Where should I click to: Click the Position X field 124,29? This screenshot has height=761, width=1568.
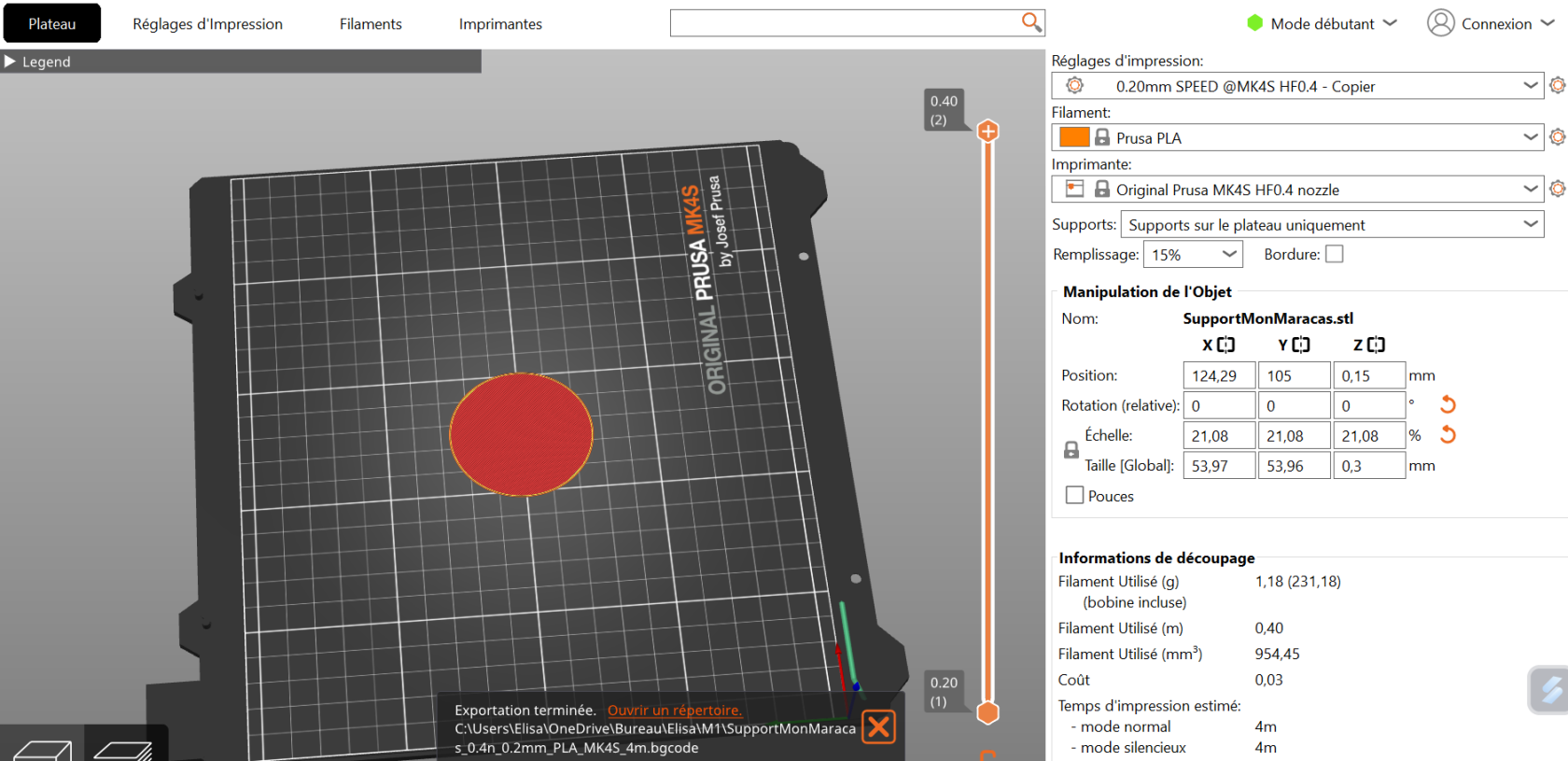[1219, 375]
